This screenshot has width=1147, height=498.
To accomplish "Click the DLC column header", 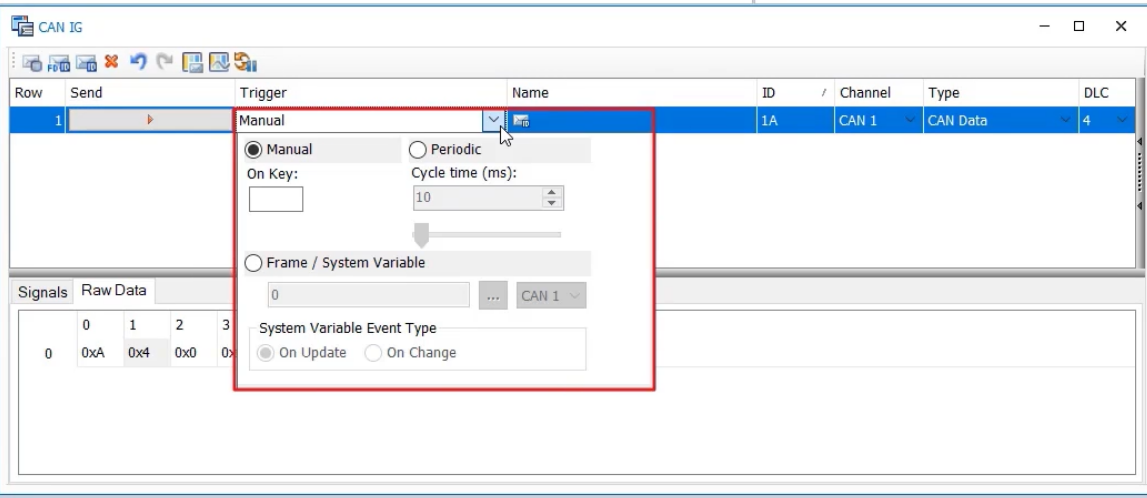I will tap(1107, 93).
